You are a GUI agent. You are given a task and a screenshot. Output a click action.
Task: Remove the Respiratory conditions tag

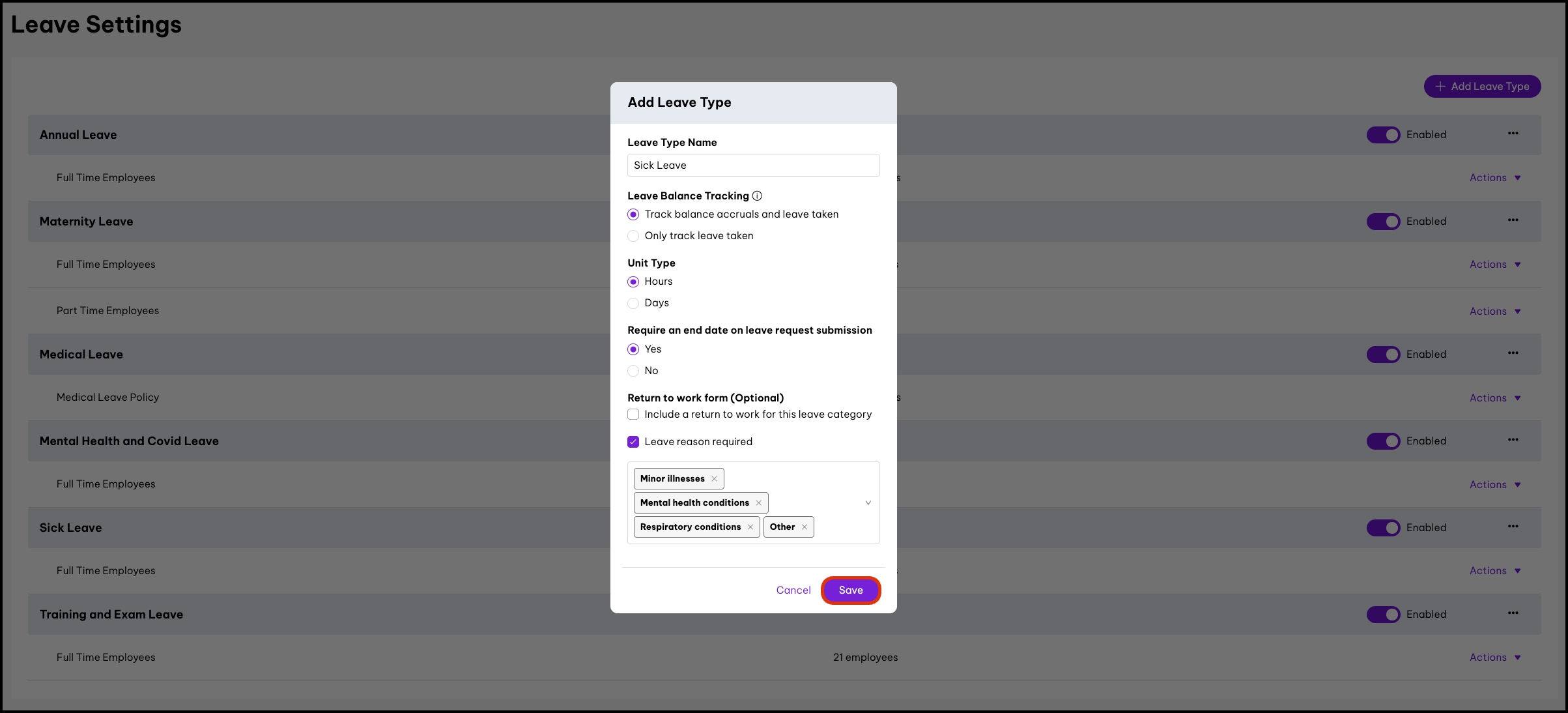[750, 527]
